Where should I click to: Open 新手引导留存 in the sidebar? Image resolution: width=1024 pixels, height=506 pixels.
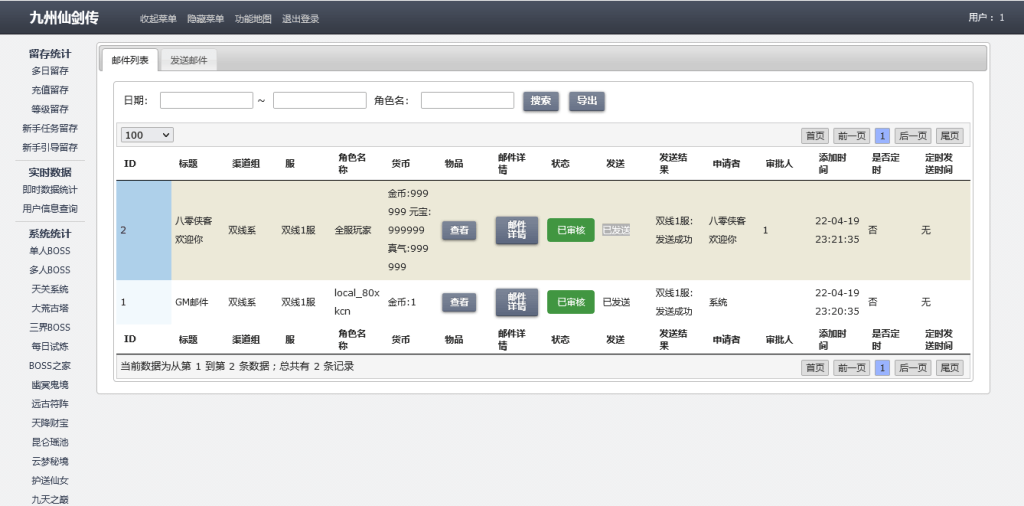[50, 148]
